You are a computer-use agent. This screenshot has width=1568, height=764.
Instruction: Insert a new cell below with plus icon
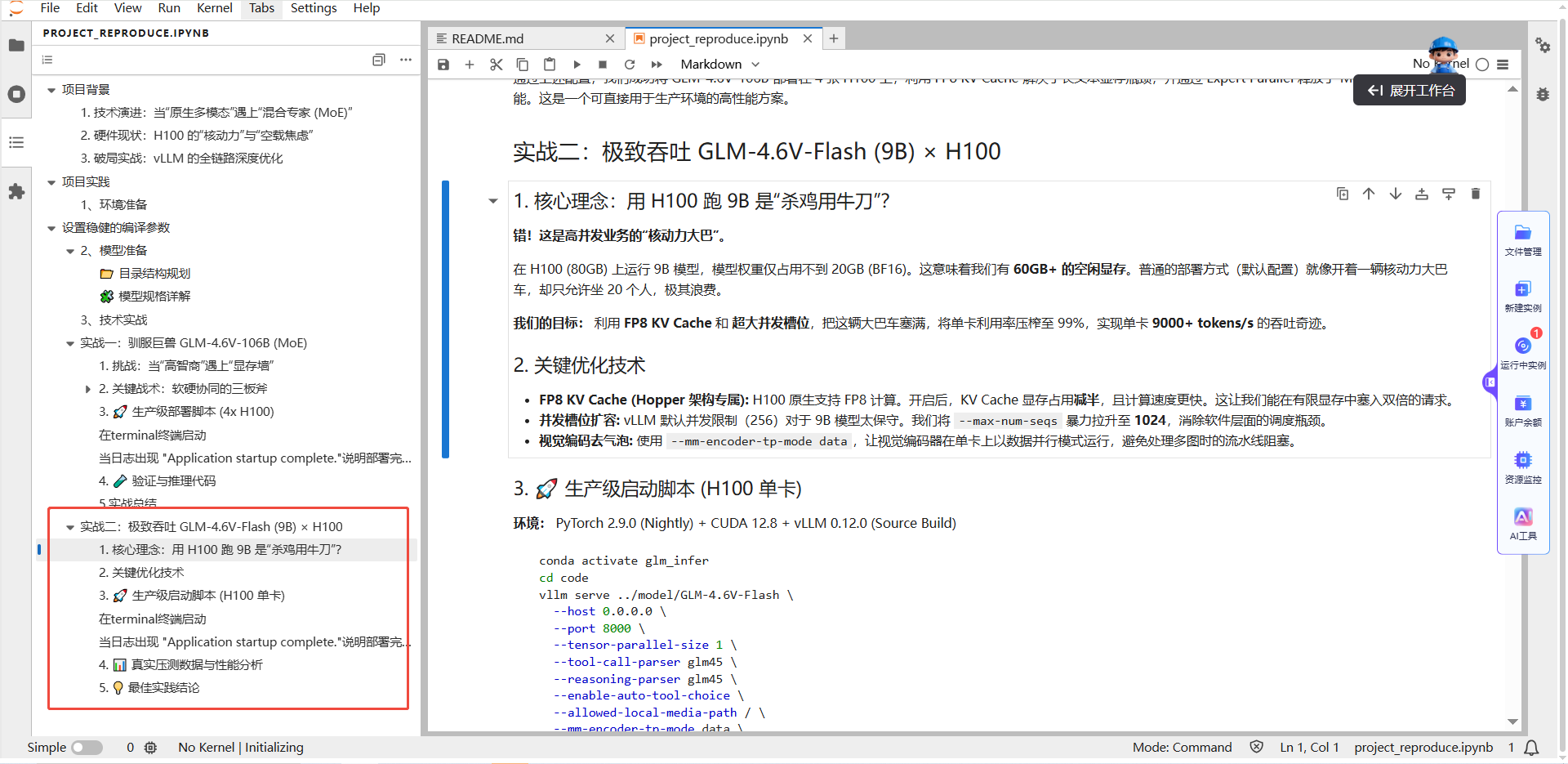tap(470, 65)
